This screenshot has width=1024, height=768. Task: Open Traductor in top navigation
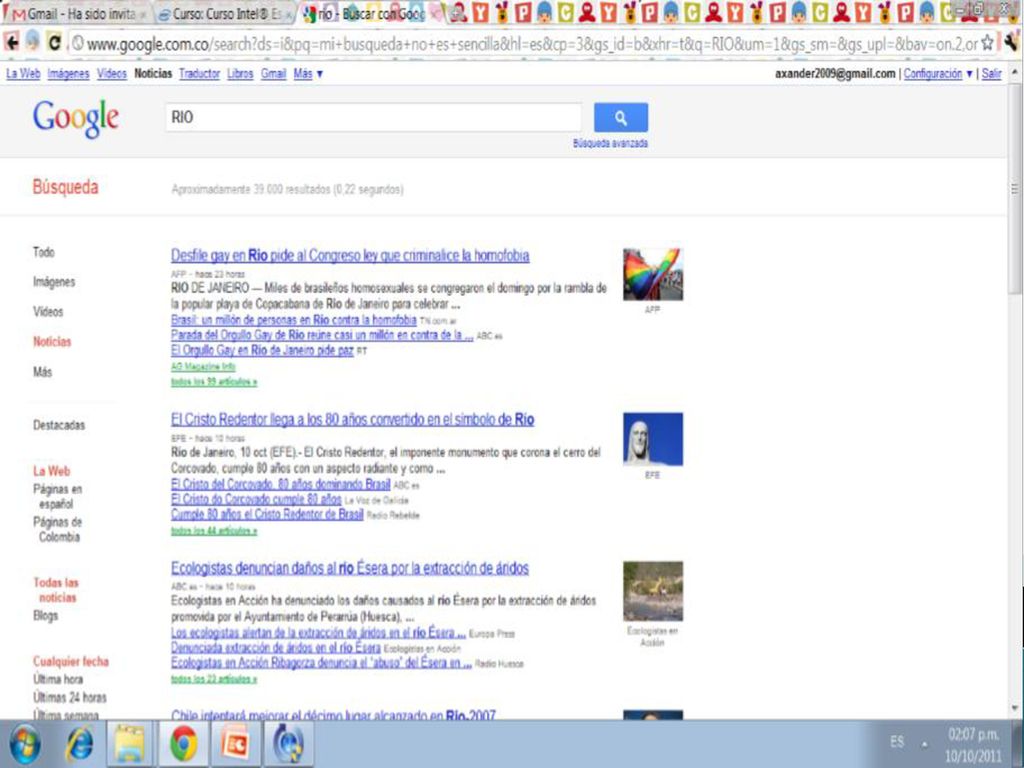[199, 74]
